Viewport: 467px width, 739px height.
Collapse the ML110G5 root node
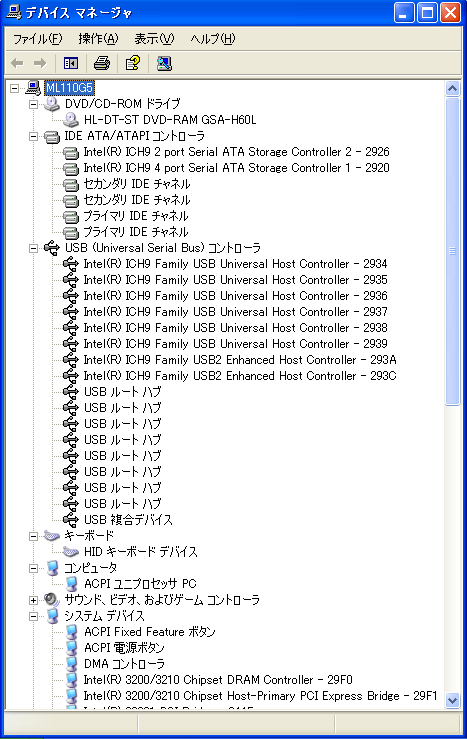15,88
